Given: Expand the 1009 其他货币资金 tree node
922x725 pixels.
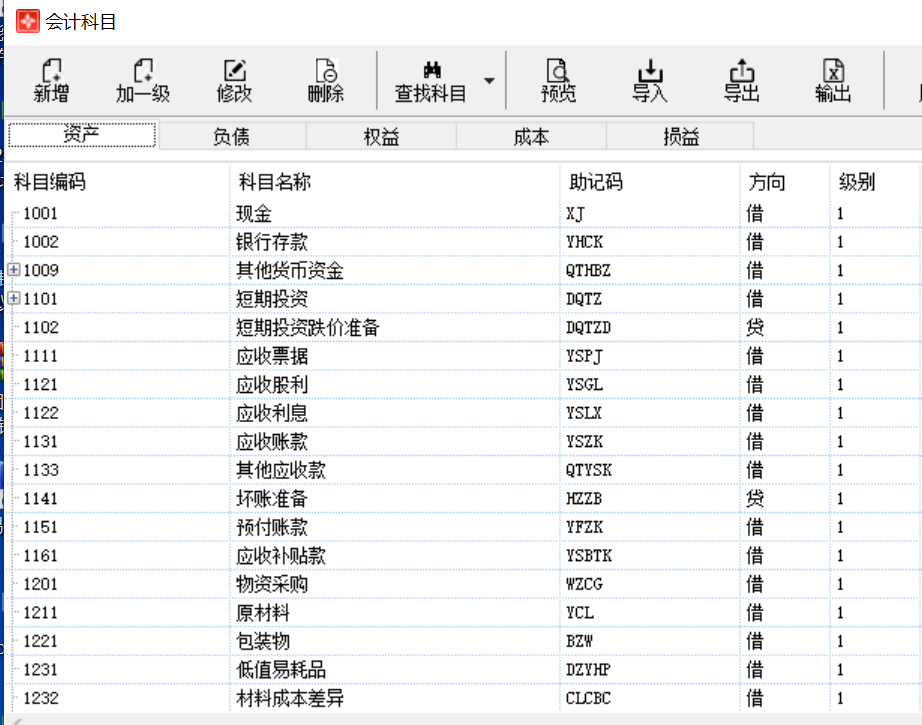Looking at the screenshot, I should 14,269.
